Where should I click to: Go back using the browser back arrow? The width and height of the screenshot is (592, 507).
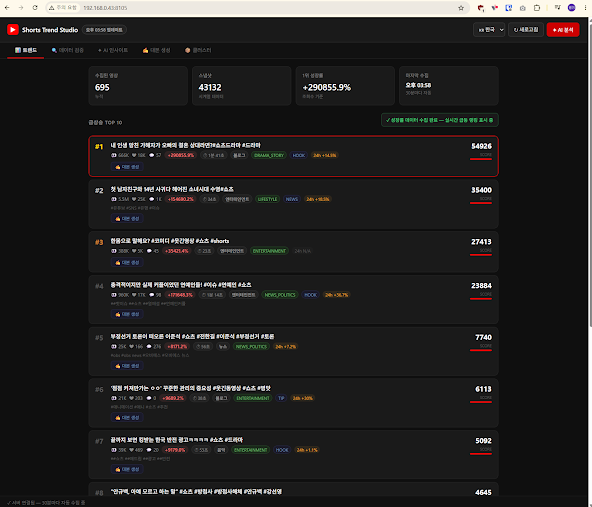[7, 8]
